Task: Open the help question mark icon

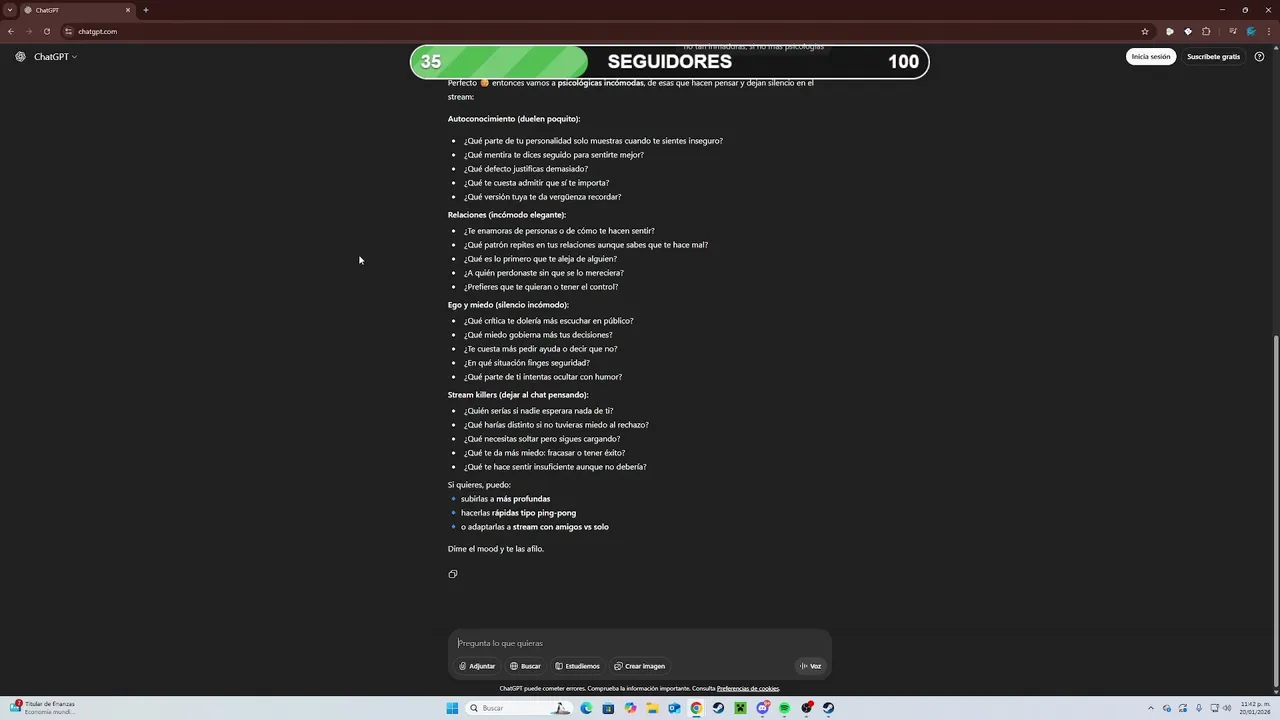Action: 1259,57
